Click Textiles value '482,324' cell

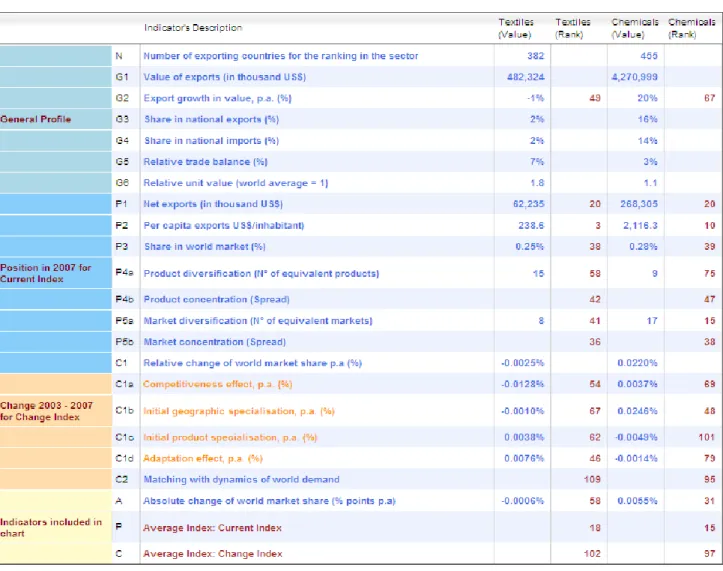[526, 77]
